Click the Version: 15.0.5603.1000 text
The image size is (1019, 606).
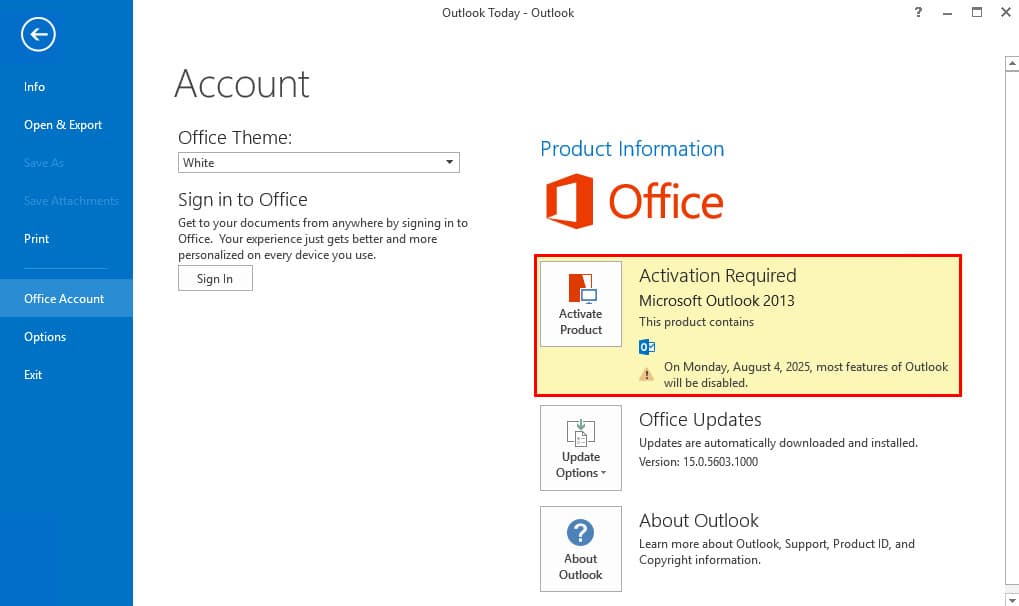pos(698,462)
